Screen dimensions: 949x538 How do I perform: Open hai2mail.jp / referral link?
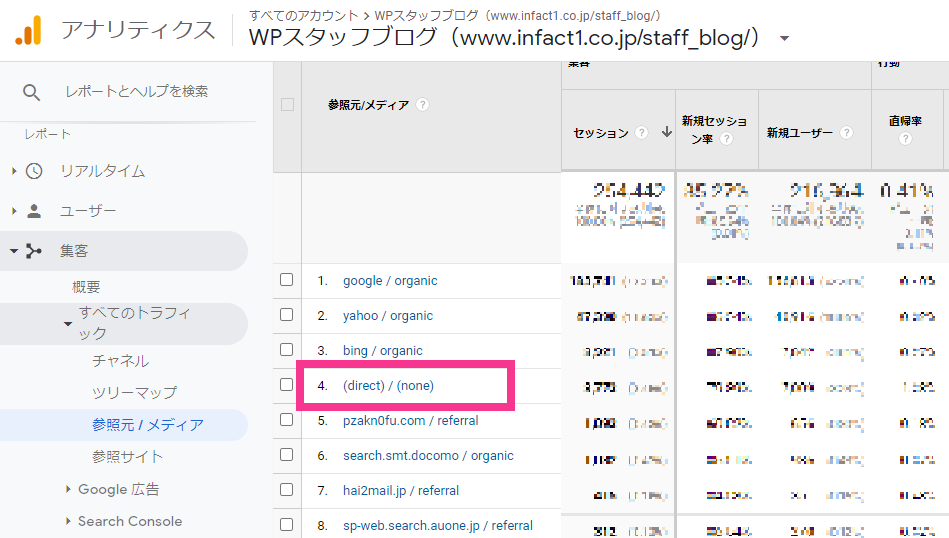(x=401, y=491)
